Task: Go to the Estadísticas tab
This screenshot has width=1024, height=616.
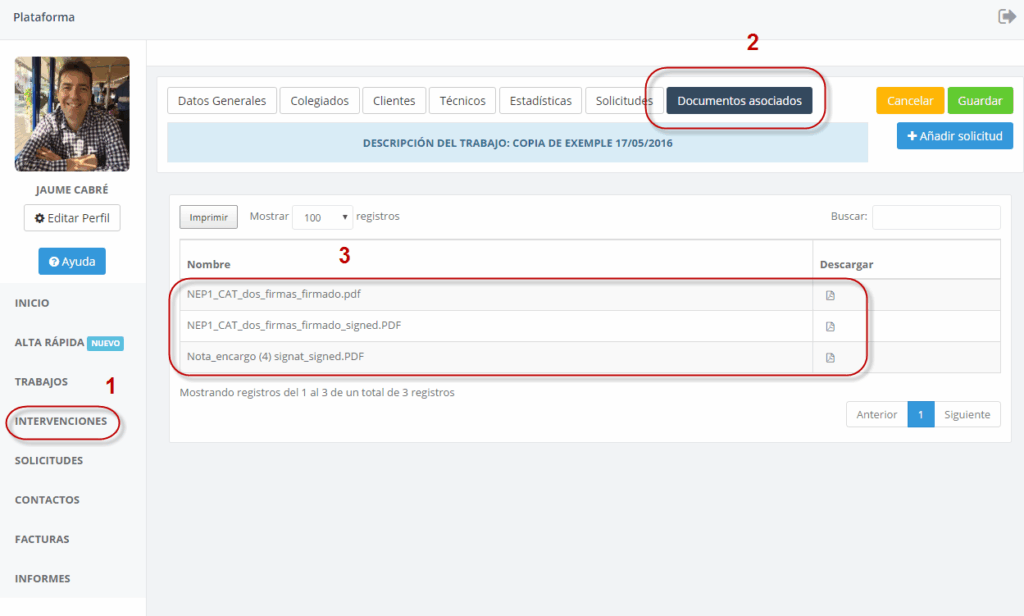Action: pyautogui.click(x=540, y=101)
